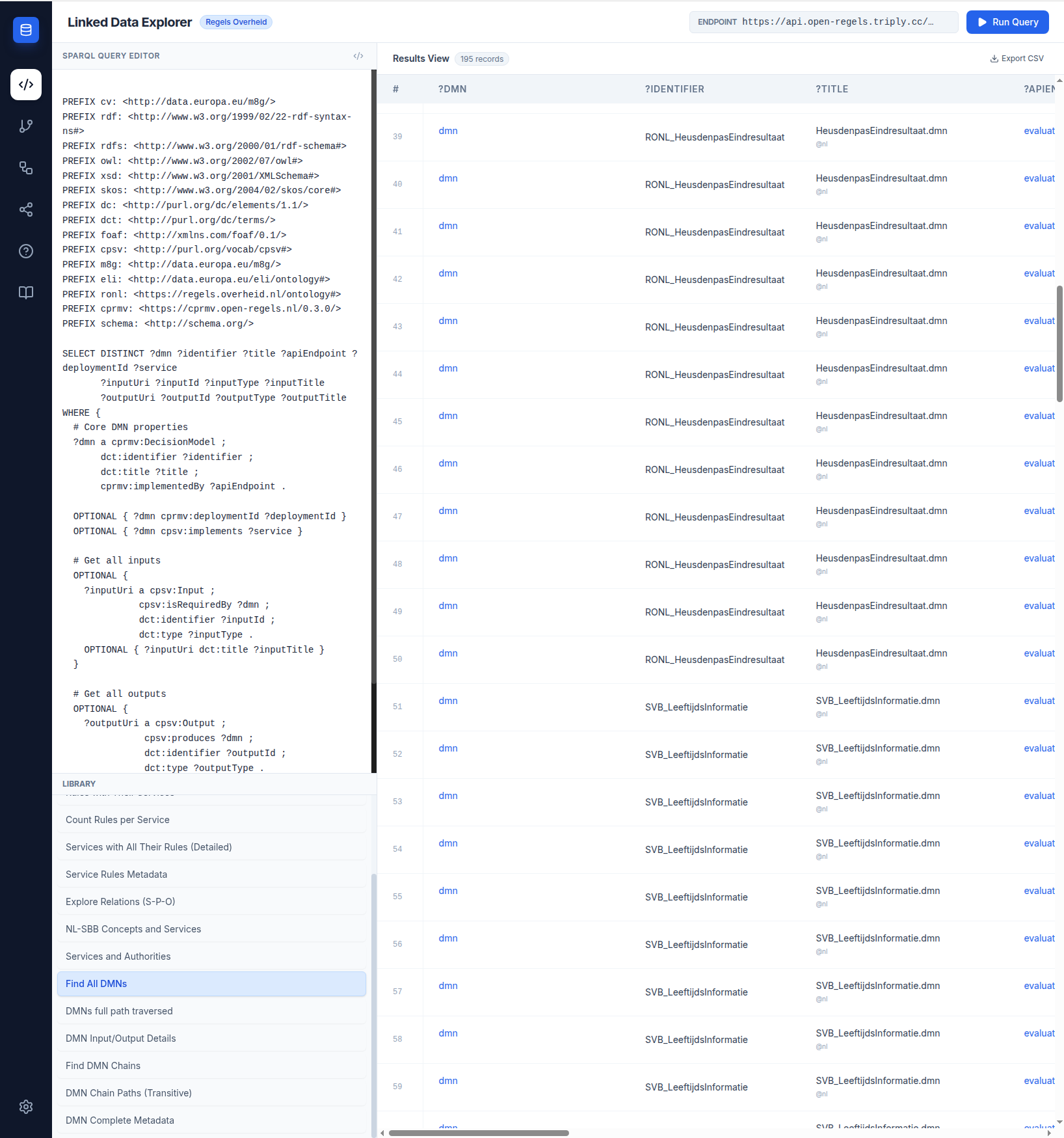
Task: Click the endpoint URL field
Action: [823, 22]
